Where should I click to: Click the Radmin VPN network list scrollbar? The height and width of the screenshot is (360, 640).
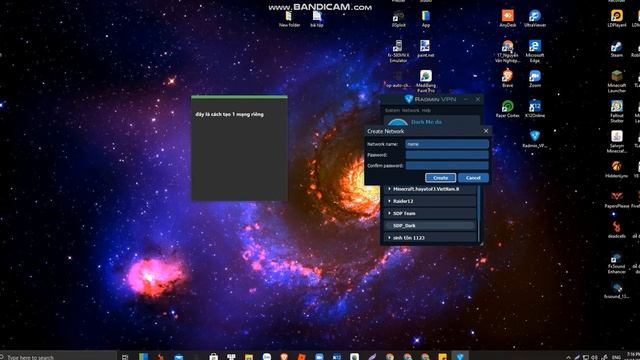click(479, 213)
